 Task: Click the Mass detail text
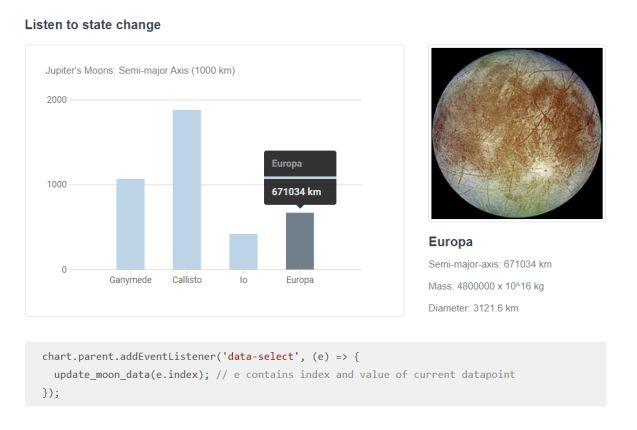[486, 286]
